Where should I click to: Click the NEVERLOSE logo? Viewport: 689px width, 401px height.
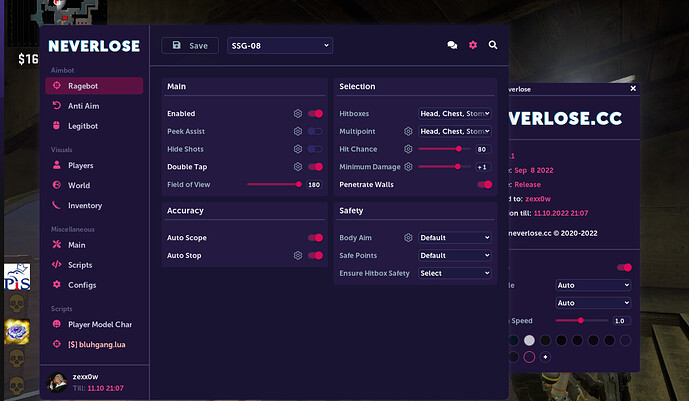pos(94,46)
